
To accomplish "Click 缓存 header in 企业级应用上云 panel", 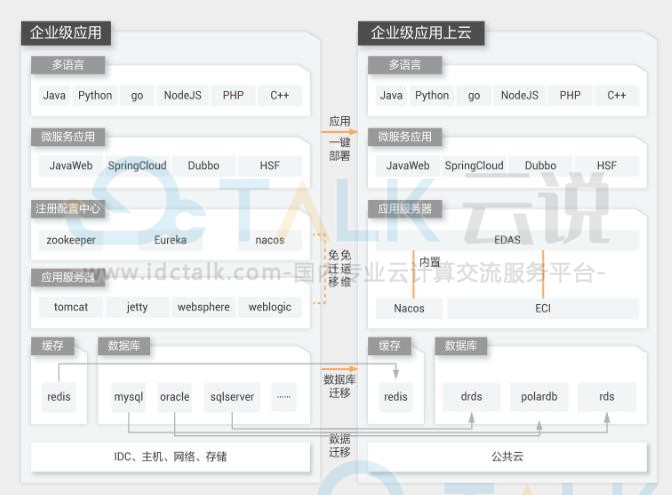I will [390, 346].
